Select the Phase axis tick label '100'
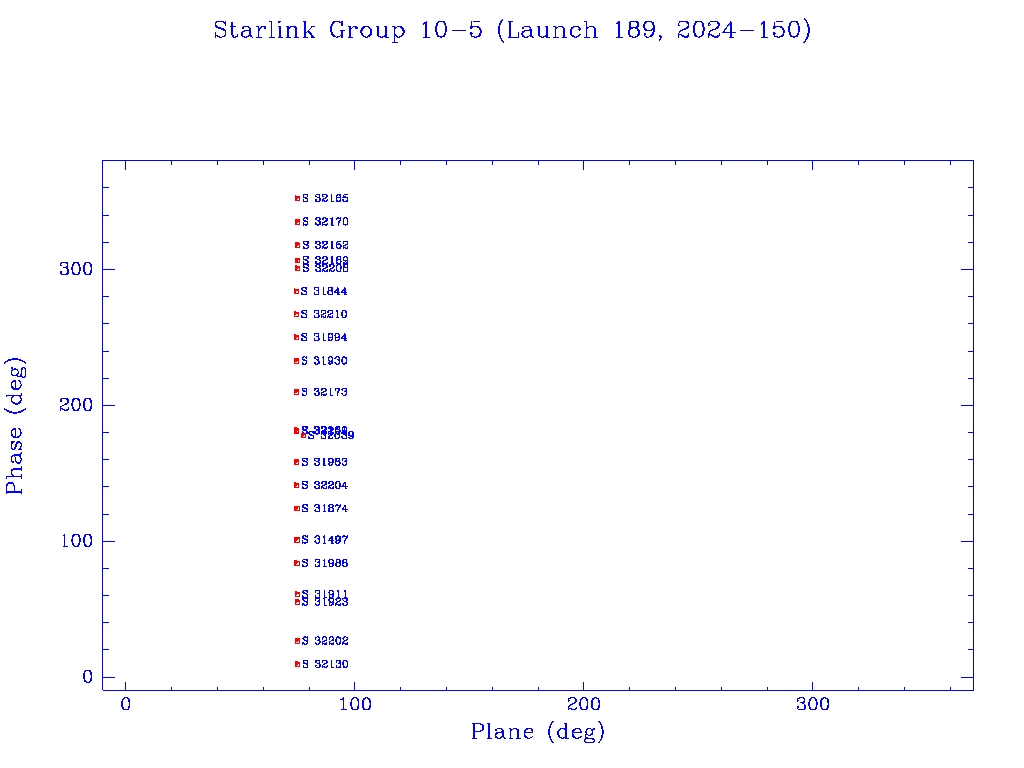 pyautogui.click(x=77, y=541)
